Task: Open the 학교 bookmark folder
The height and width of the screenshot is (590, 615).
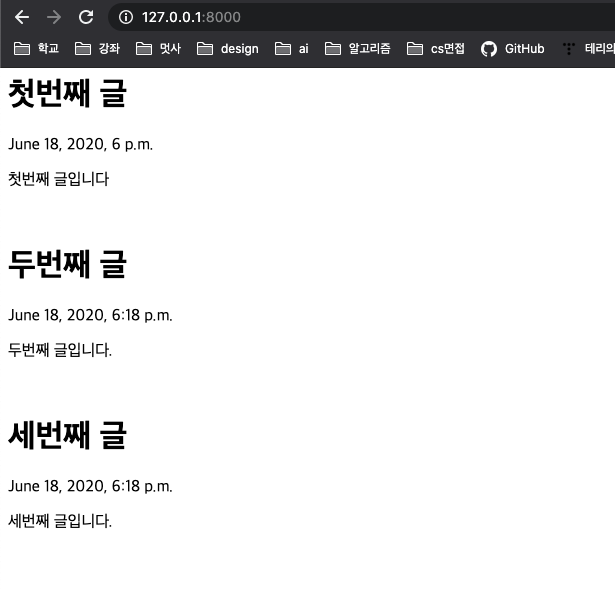Action: (36, 49)
